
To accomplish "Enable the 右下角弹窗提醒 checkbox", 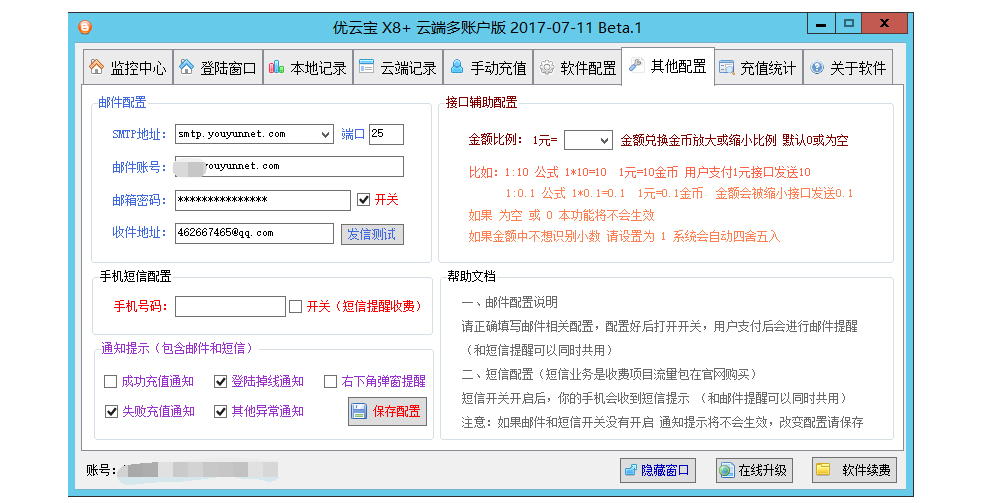I will click(x=331, y=382).
